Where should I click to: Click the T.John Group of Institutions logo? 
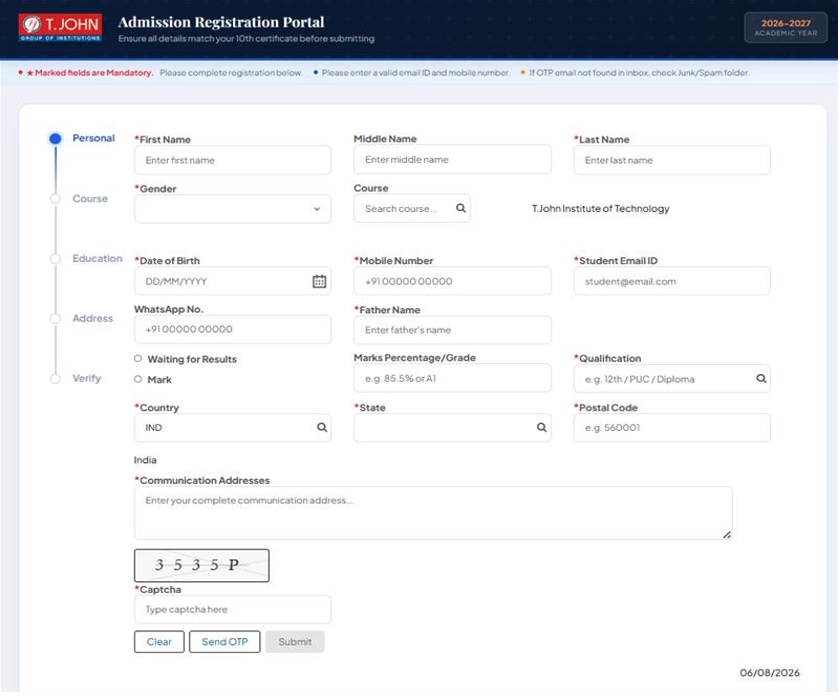pos(60,27)
